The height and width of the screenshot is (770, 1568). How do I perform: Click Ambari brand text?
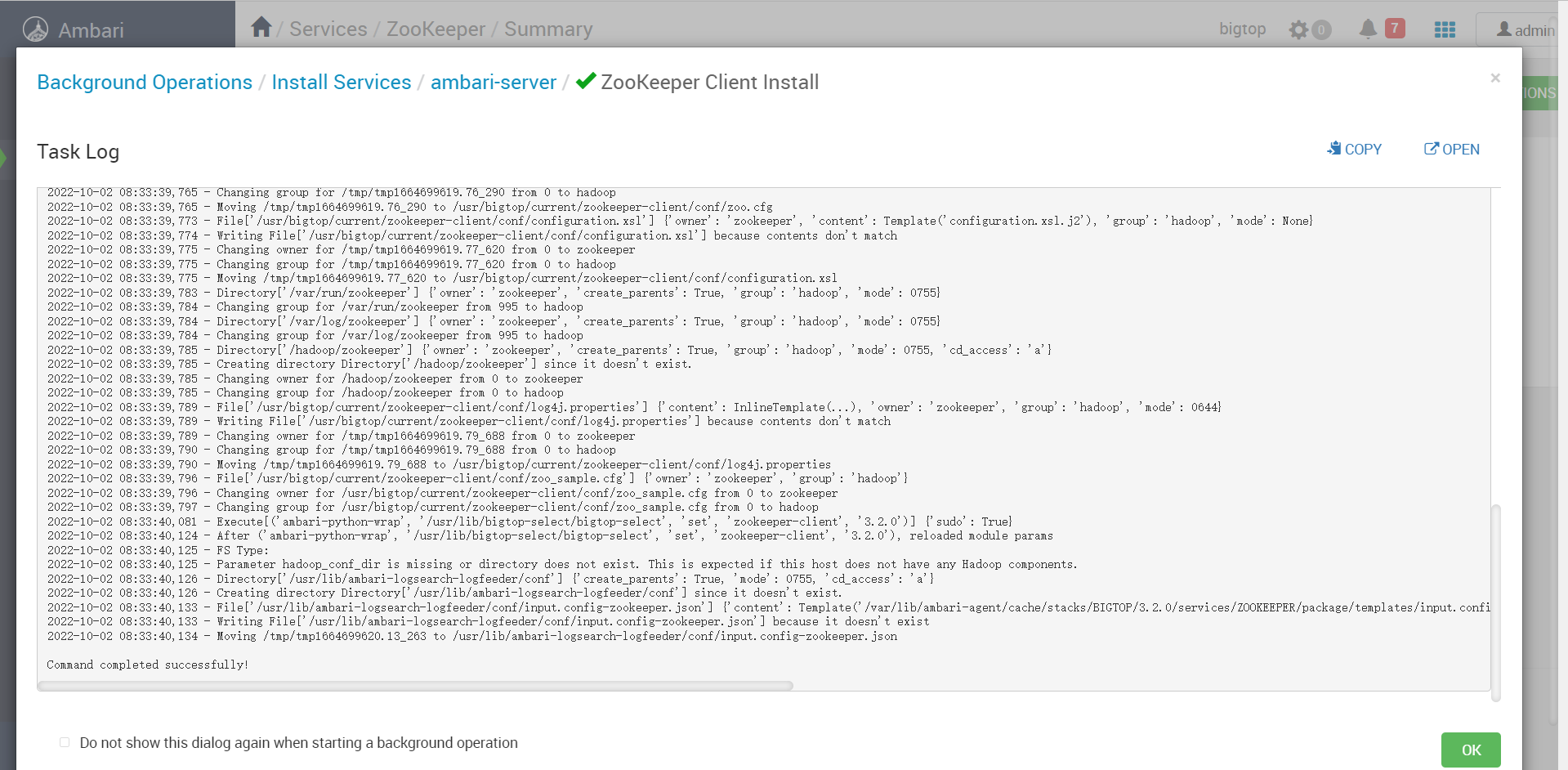click(91, 30)
